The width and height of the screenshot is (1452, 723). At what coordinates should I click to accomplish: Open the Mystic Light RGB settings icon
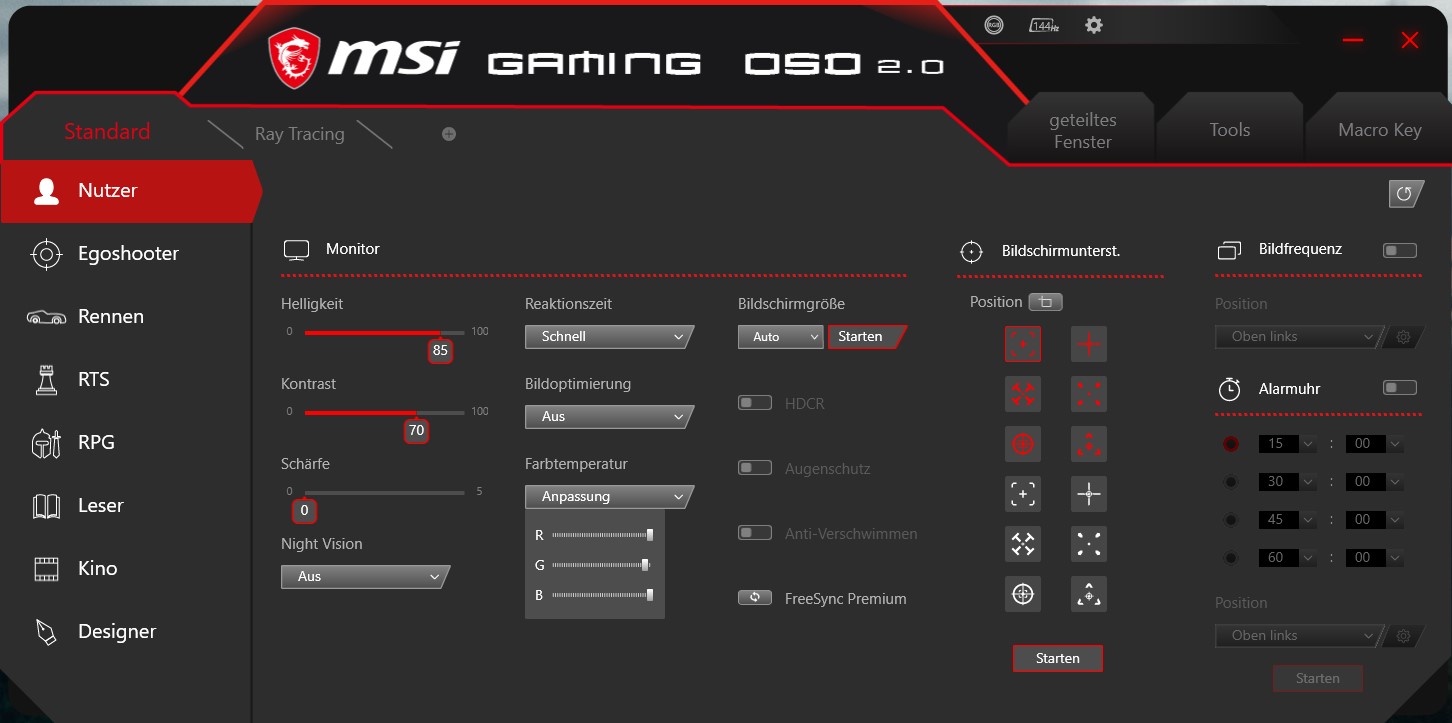[x=993, y=24]
